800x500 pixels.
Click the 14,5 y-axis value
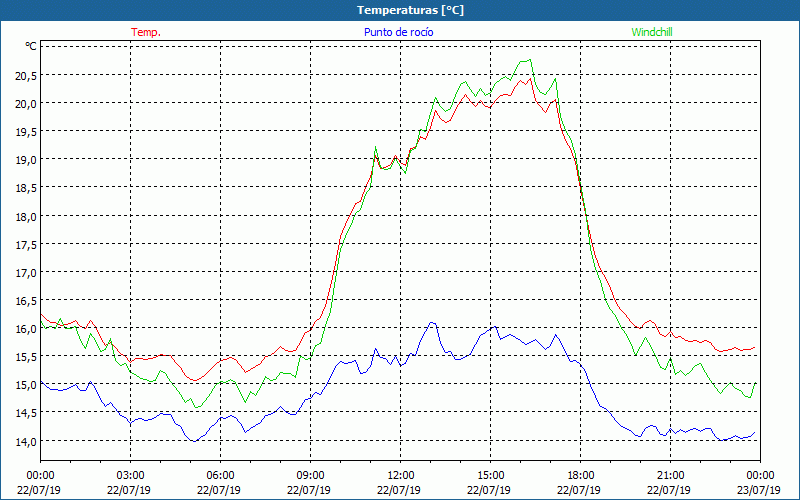tap(26, 413)
